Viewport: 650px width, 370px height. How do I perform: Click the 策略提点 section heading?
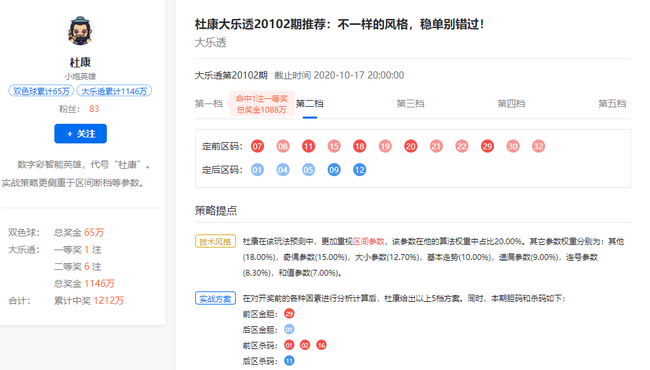coord(216,210)
